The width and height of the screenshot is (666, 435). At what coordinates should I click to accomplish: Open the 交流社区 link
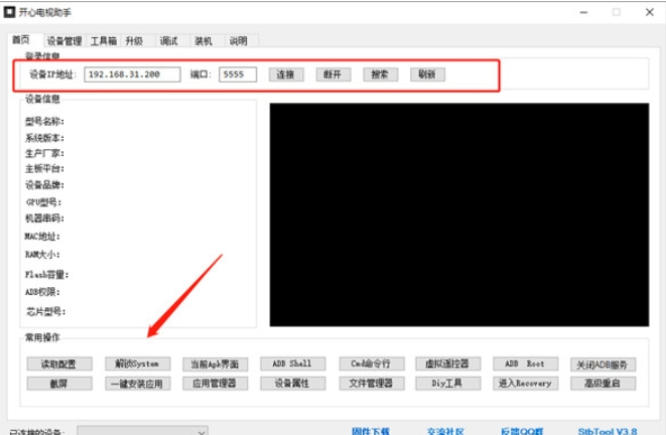445,431
